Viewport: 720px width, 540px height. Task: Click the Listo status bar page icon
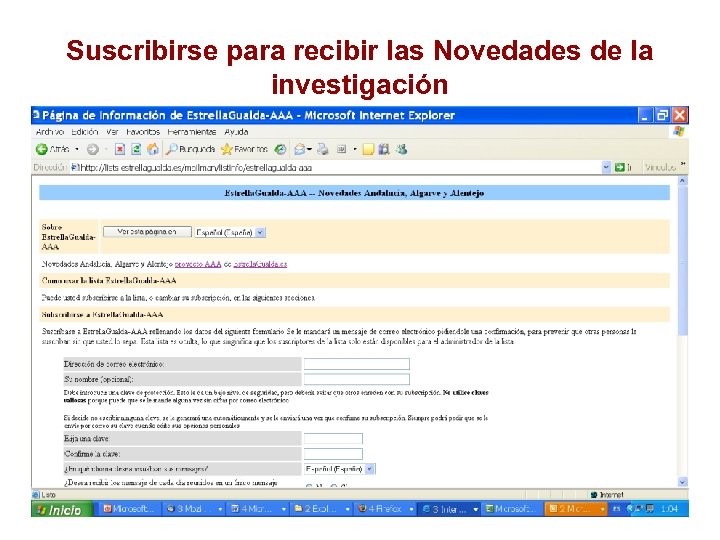click(x=36, y=495)
